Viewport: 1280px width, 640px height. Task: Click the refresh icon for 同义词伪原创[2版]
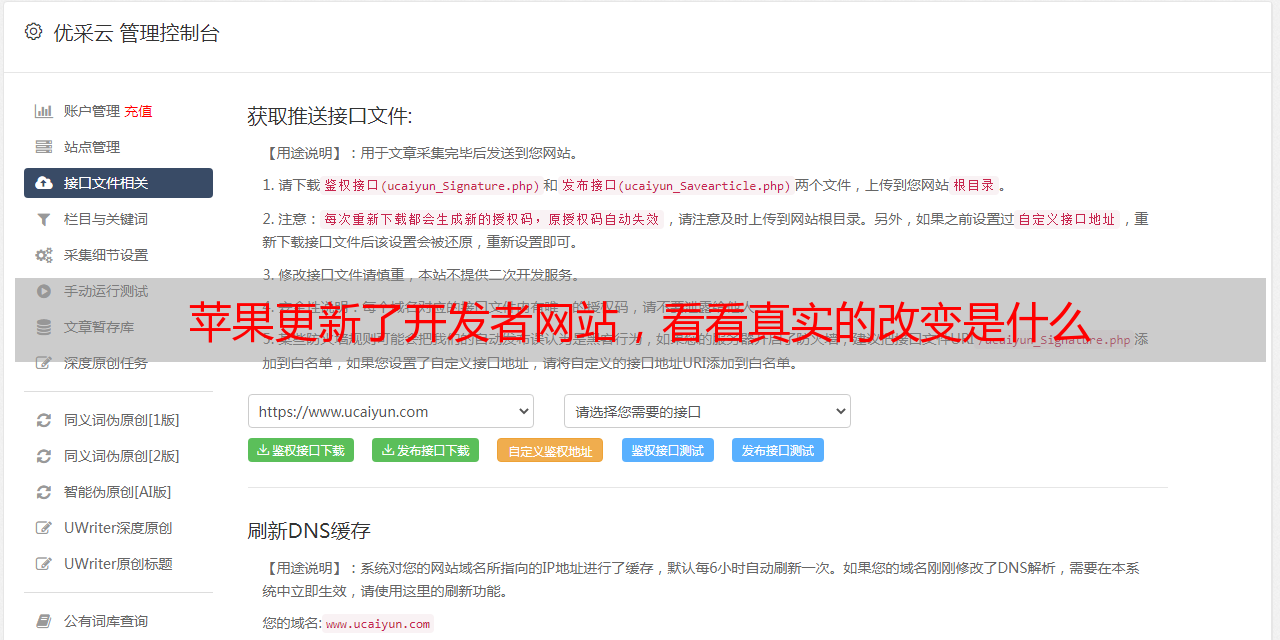click(44, 456)
